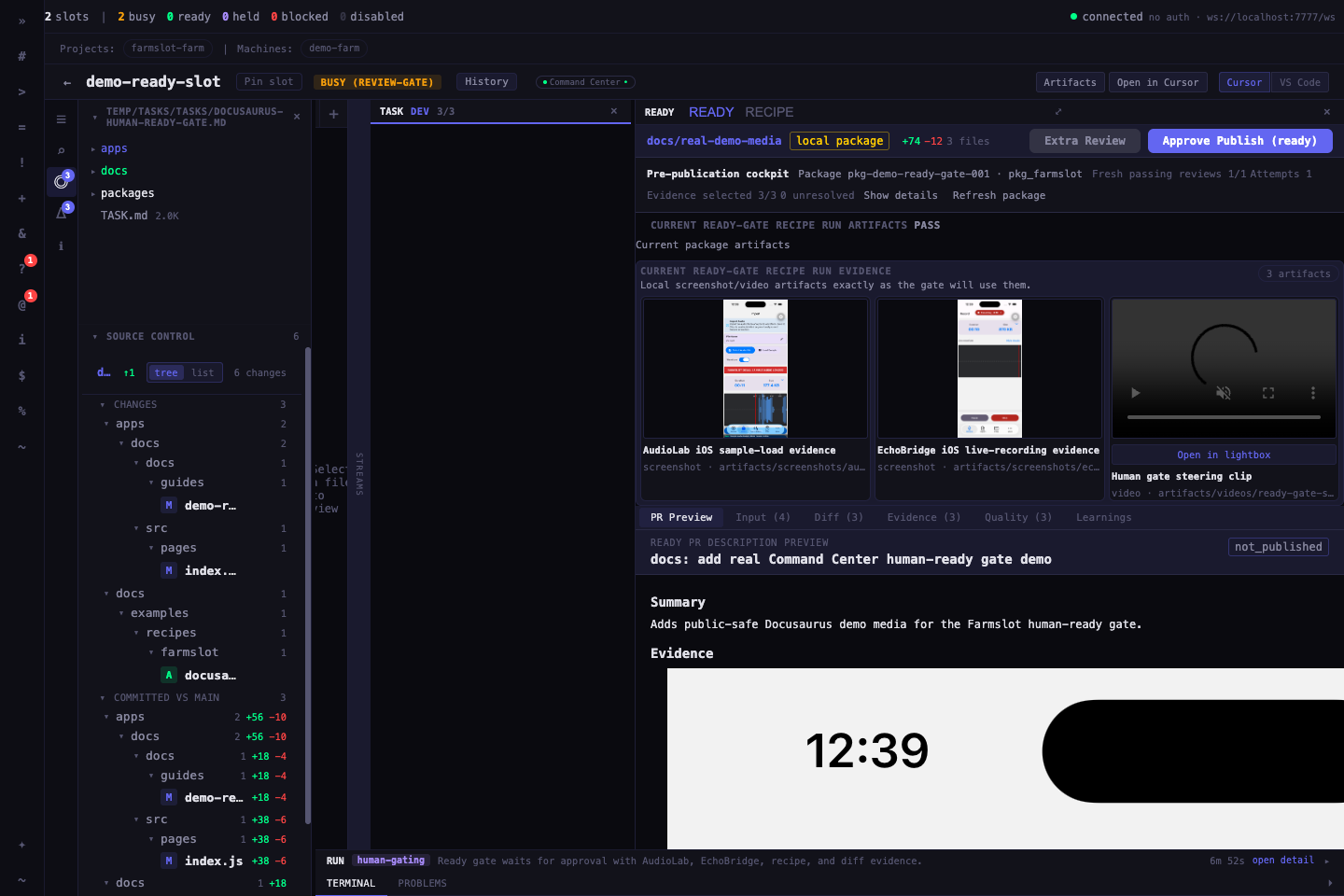Select the farmslot-farm project chip

[167, 49]
